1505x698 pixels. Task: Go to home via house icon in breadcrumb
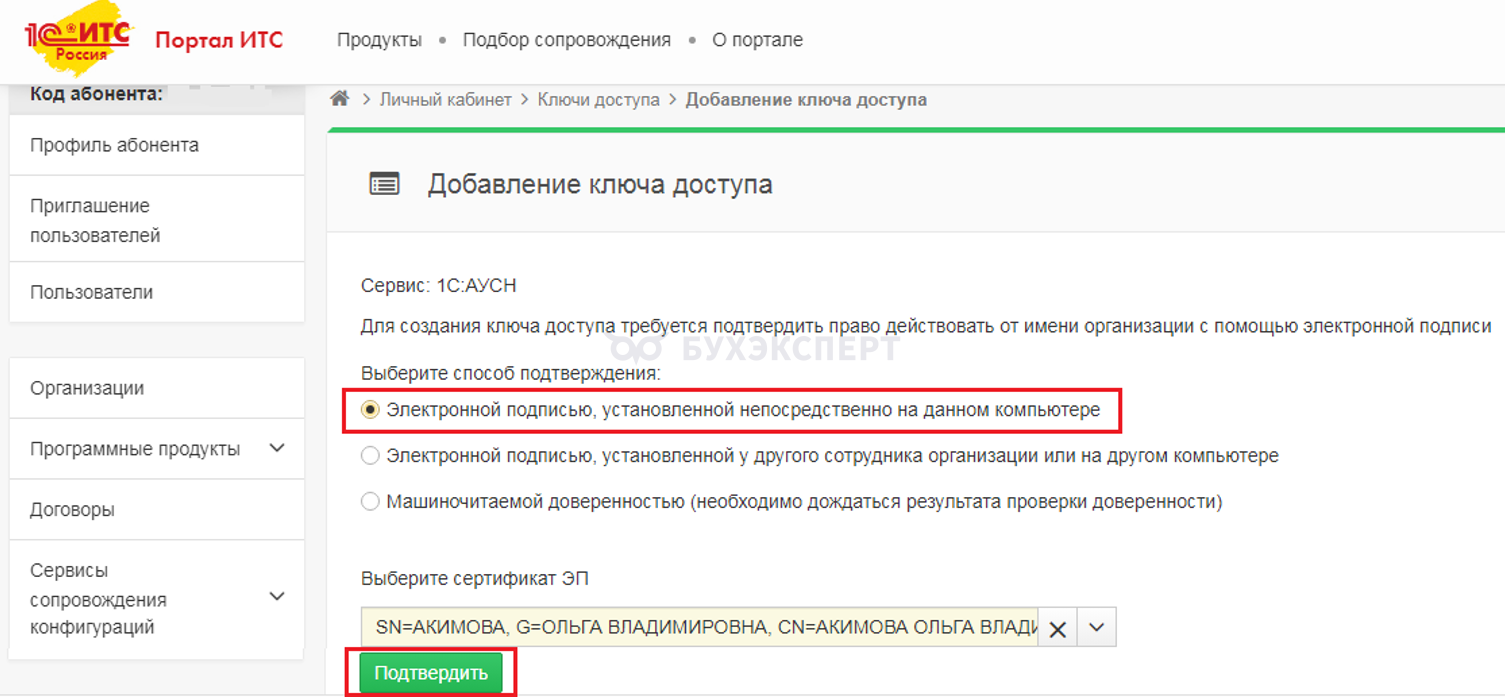pyautogui.click(x=340, y=99)
